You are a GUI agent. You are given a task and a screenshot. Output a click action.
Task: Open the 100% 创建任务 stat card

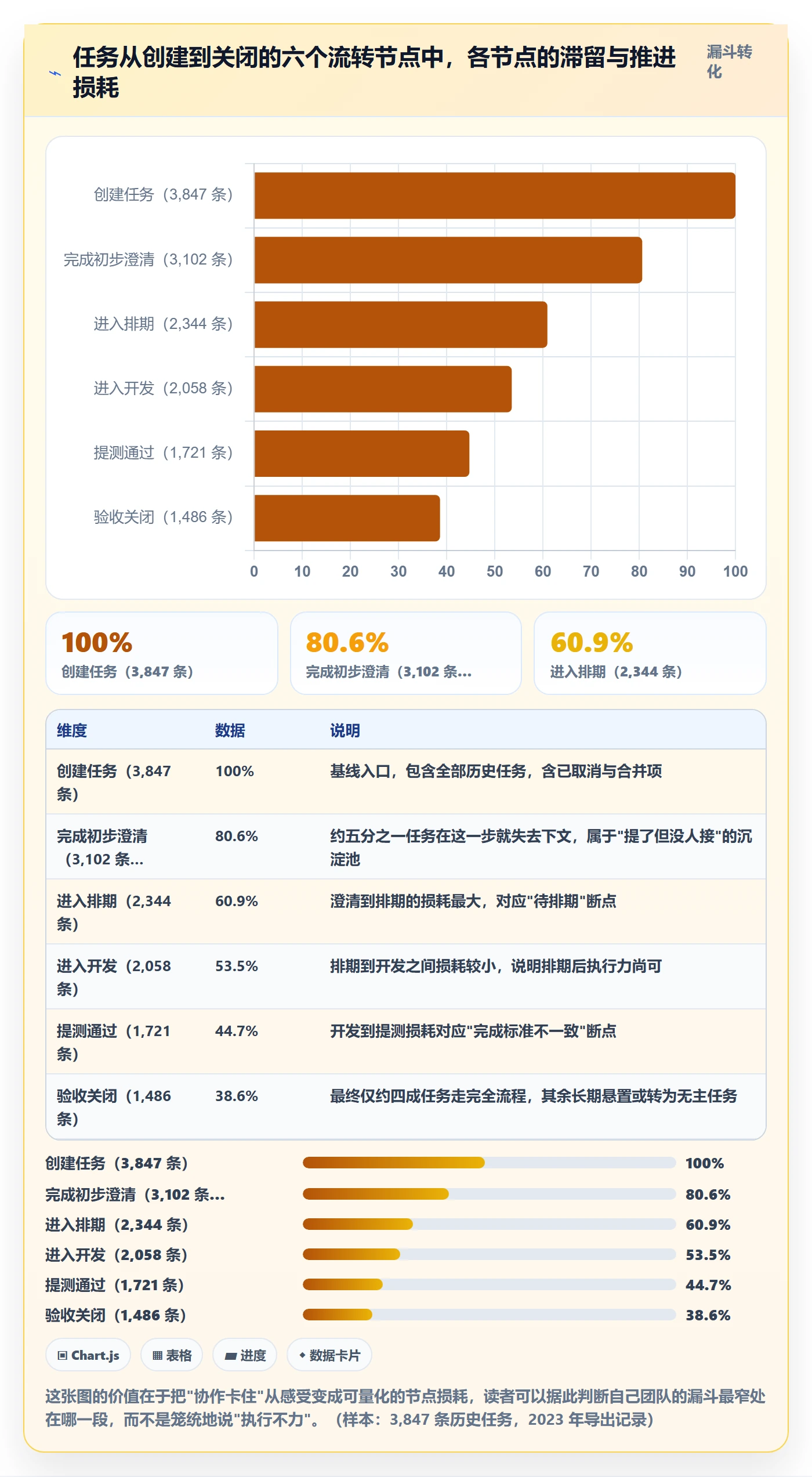pyautogui.click(x=162, y=653)
